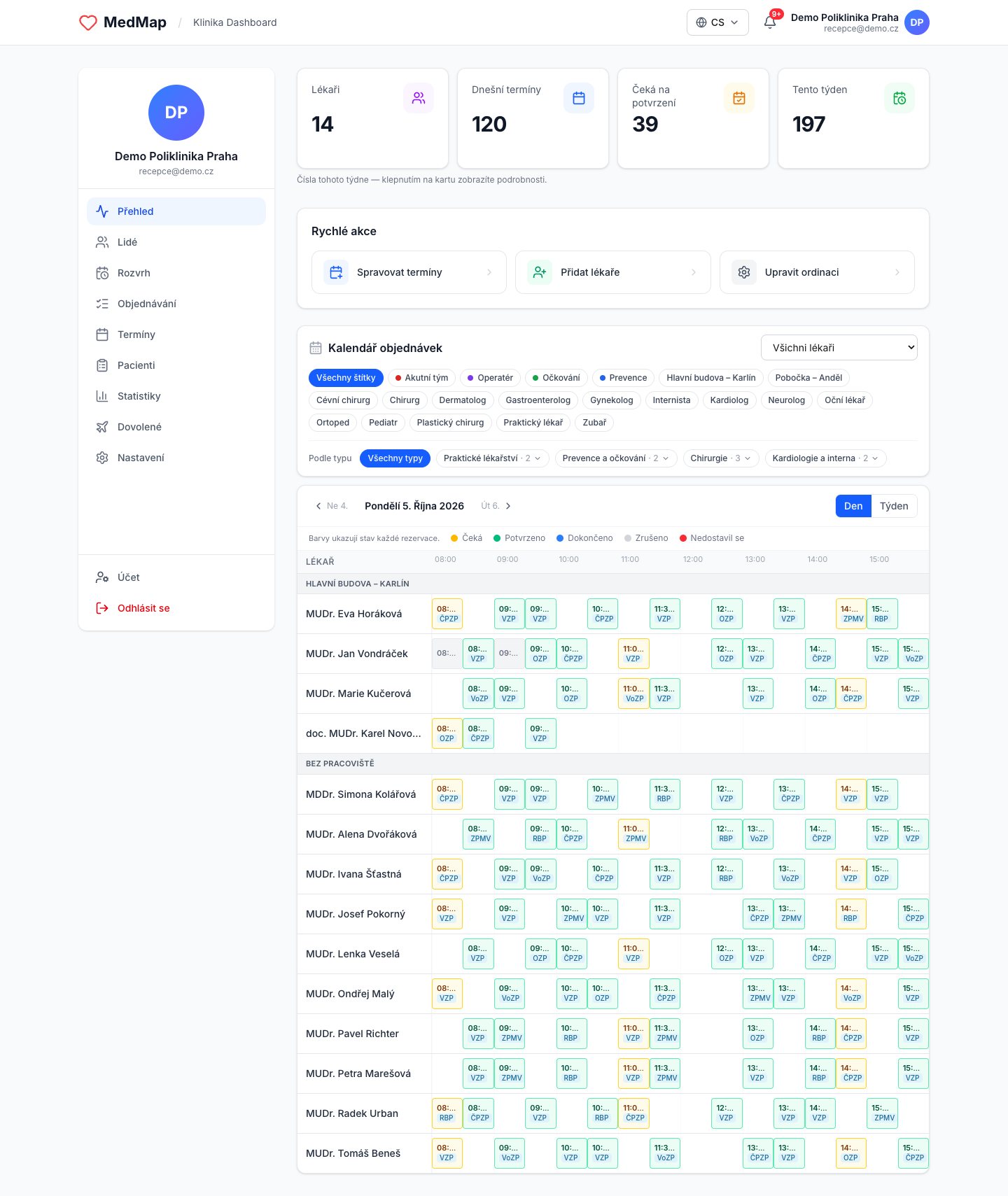Click the Lékaři card people icon
The width and height of the screenshot is (1008, 1196).
[x=419, y=98]
